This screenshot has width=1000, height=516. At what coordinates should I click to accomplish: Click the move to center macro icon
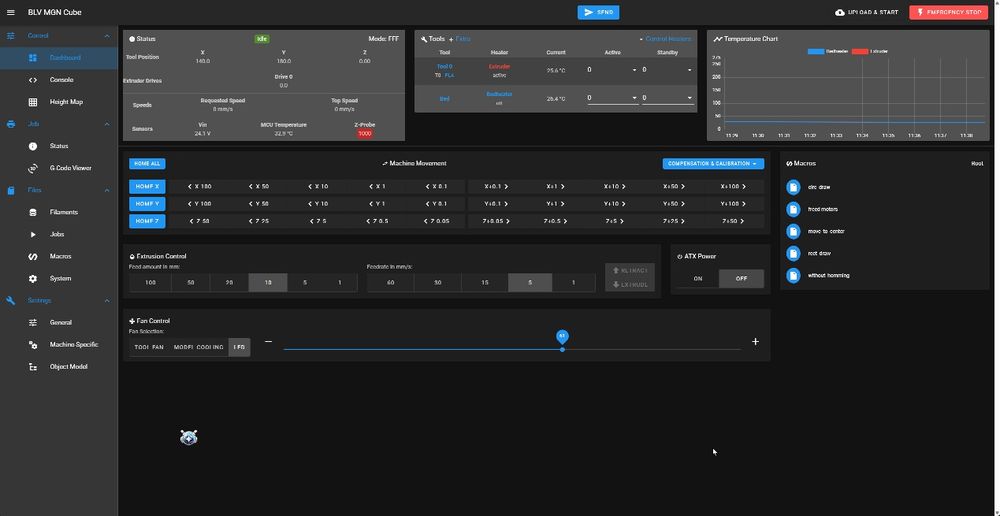pyautogui.click(x=793, y=231)
